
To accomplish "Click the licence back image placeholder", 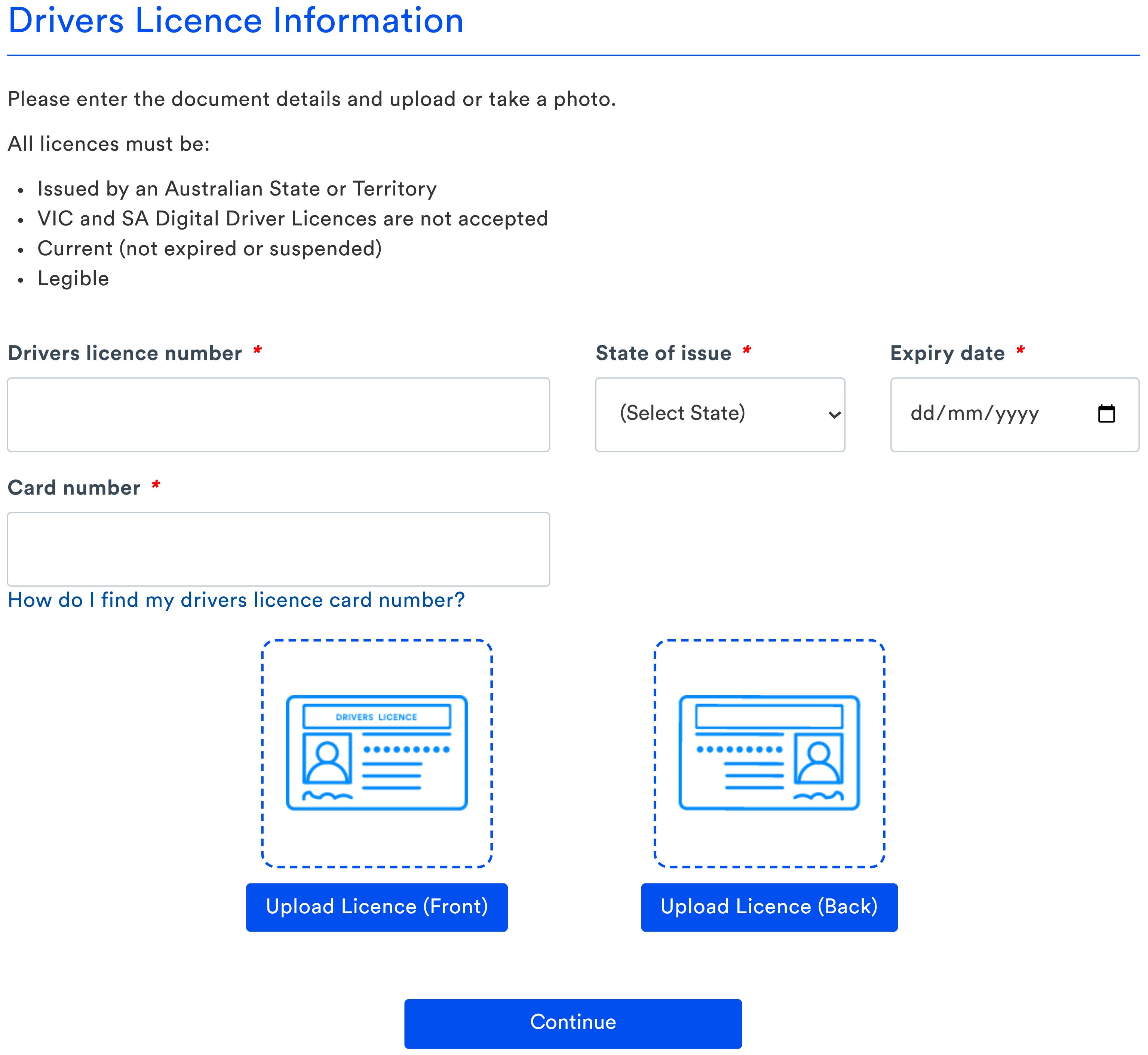I will pos(769,753).
